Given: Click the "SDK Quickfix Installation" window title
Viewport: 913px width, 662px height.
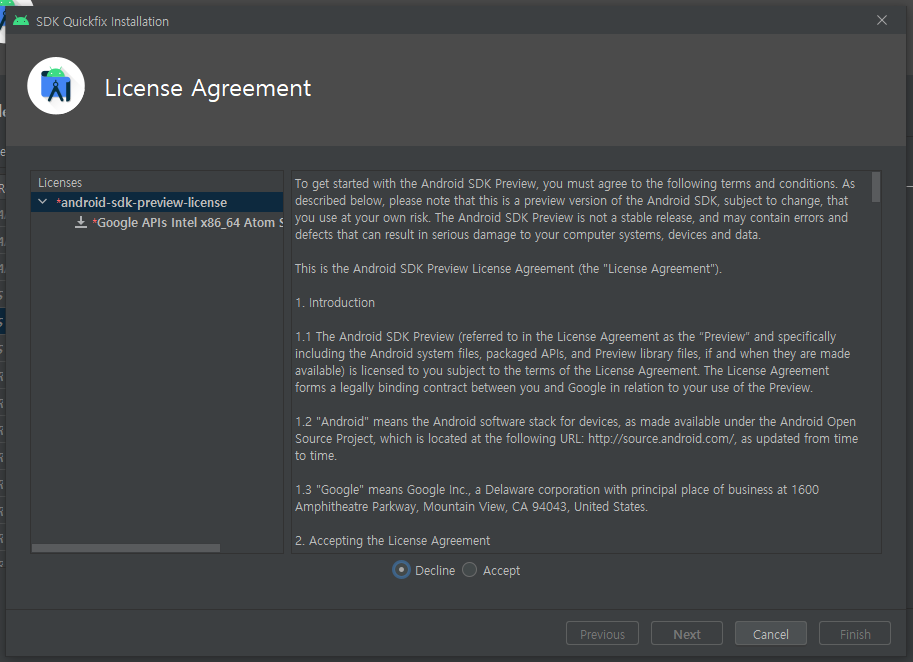Looking at the screenshot, I should click(102, 22).
